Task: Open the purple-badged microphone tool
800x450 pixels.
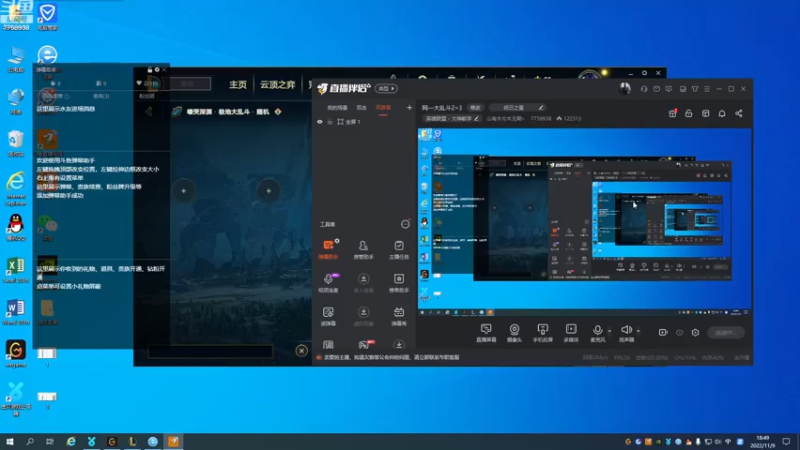Action: [x=329, y=282]
